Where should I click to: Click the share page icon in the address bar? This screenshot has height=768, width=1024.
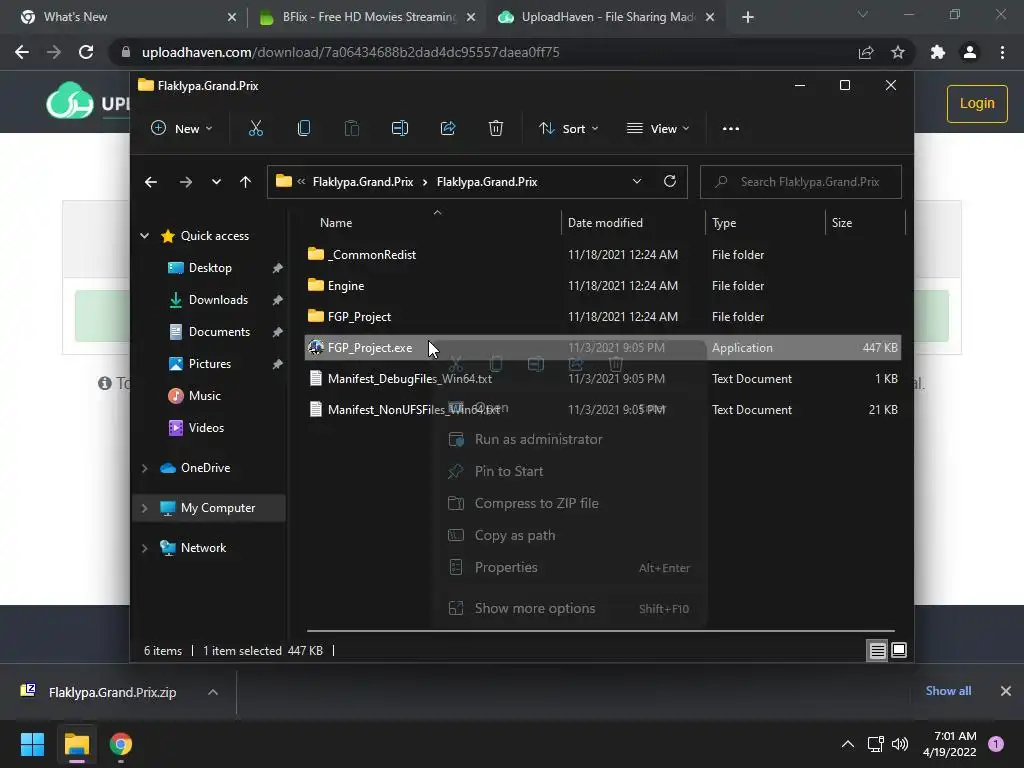pyautogui.click(x=866, y=52)
